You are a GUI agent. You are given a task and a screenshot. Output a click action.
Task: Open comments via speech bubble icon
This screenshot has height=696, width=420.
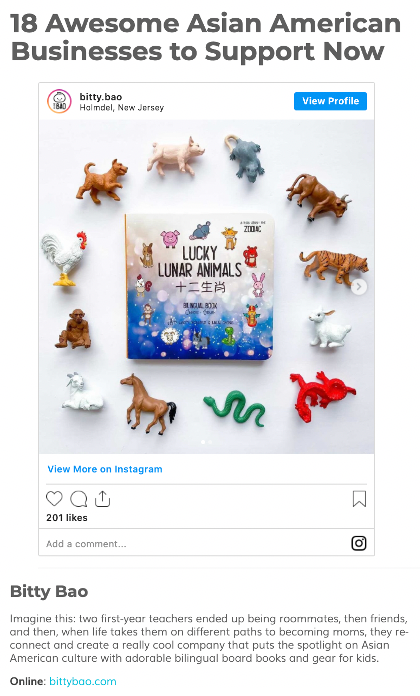coord(79,499)
